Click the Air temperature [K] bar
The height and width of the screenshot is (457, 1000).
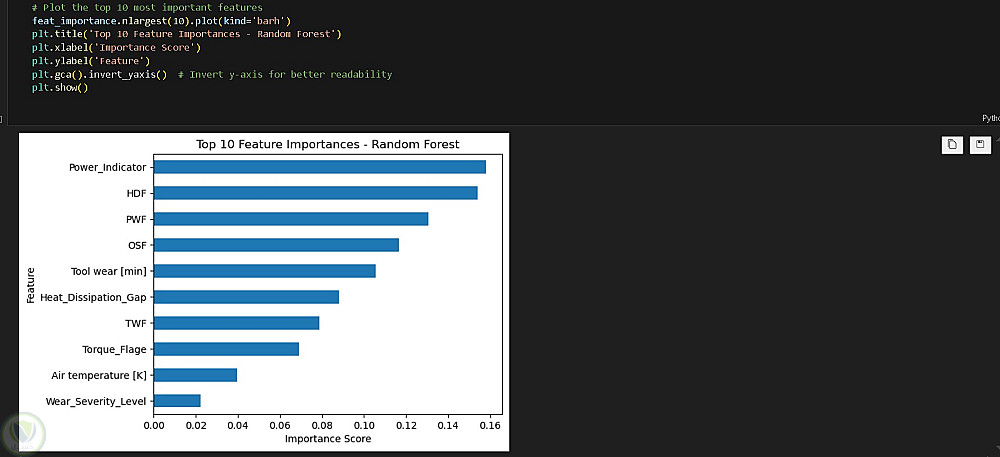195,375
